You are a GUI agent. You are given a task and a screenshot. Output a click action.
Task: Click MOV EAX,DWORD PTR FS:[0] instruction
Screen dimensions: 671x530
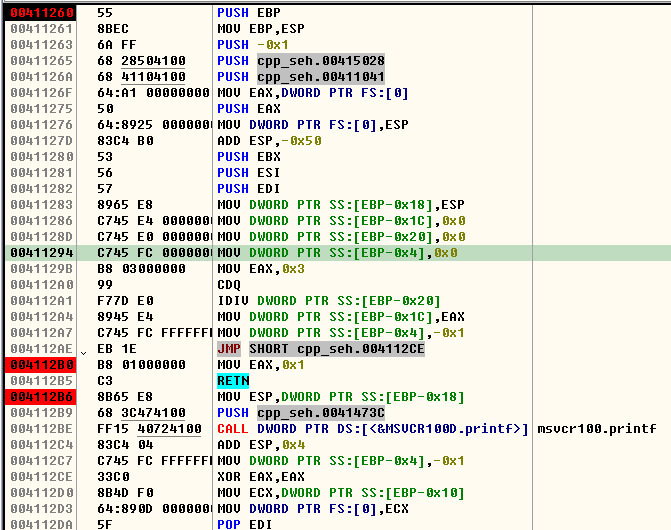(x=313, y=93)
